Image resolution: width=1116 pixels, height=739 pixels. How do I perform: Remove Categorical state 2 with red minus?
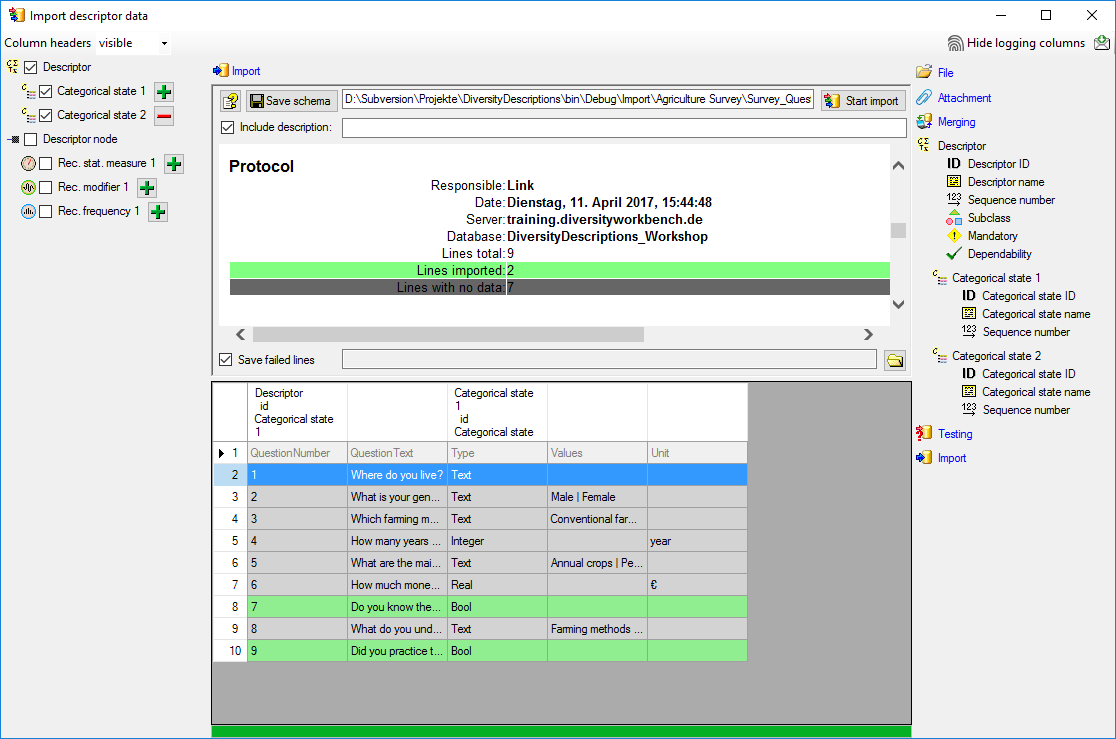point(164,116)
